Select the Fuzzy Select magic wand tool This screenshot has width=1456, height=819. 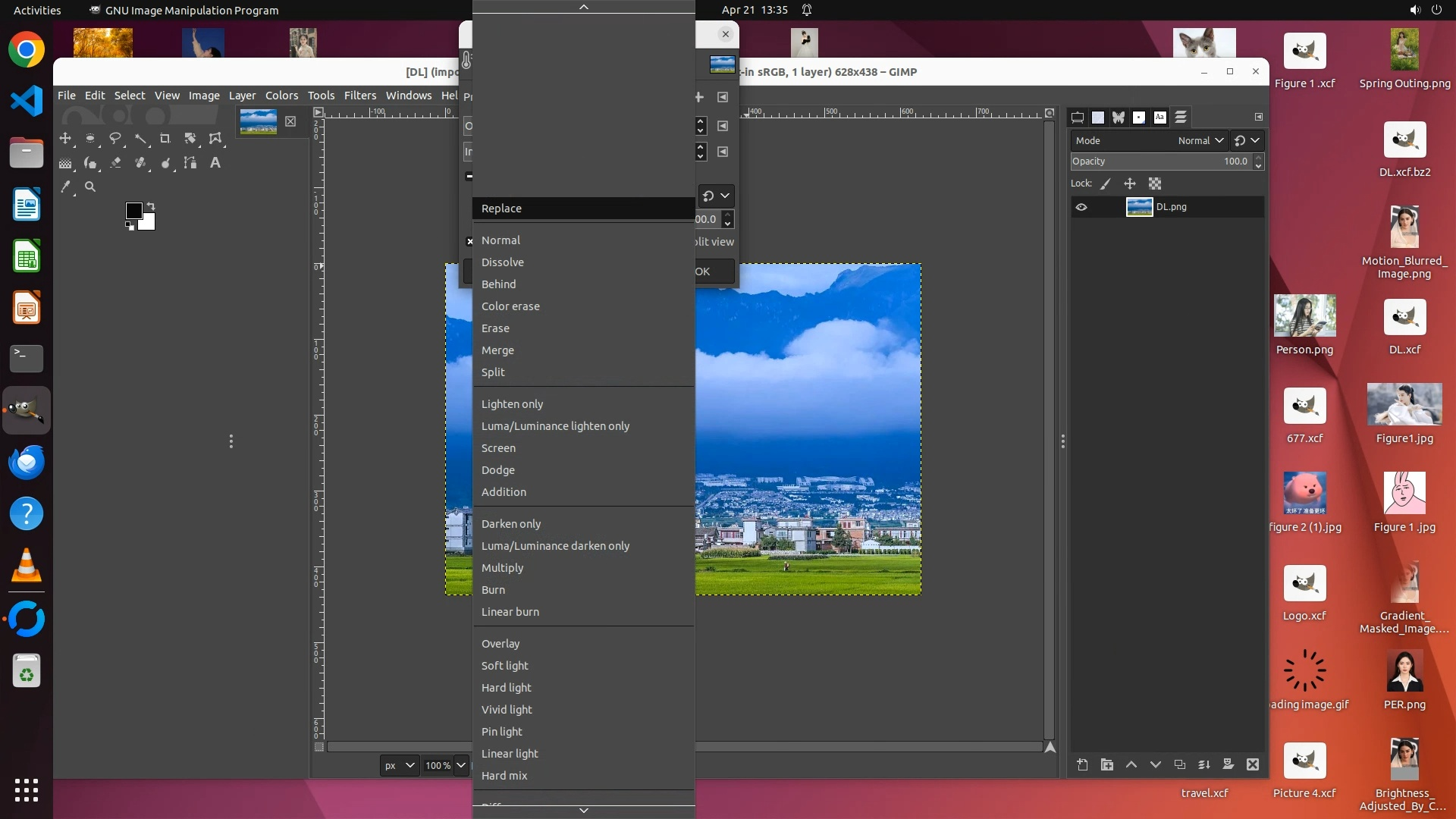141,139
